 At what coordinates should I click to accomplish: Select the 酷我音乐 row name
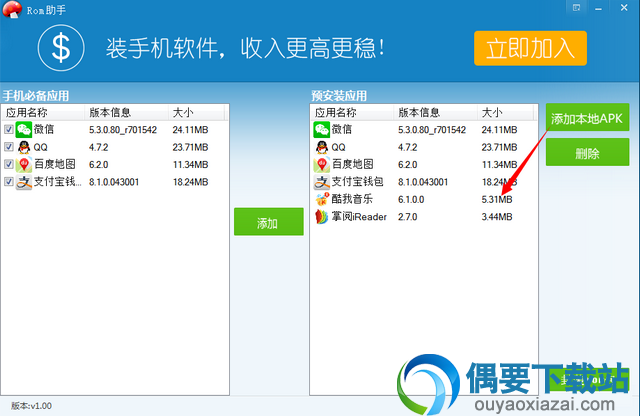(352, 199)
